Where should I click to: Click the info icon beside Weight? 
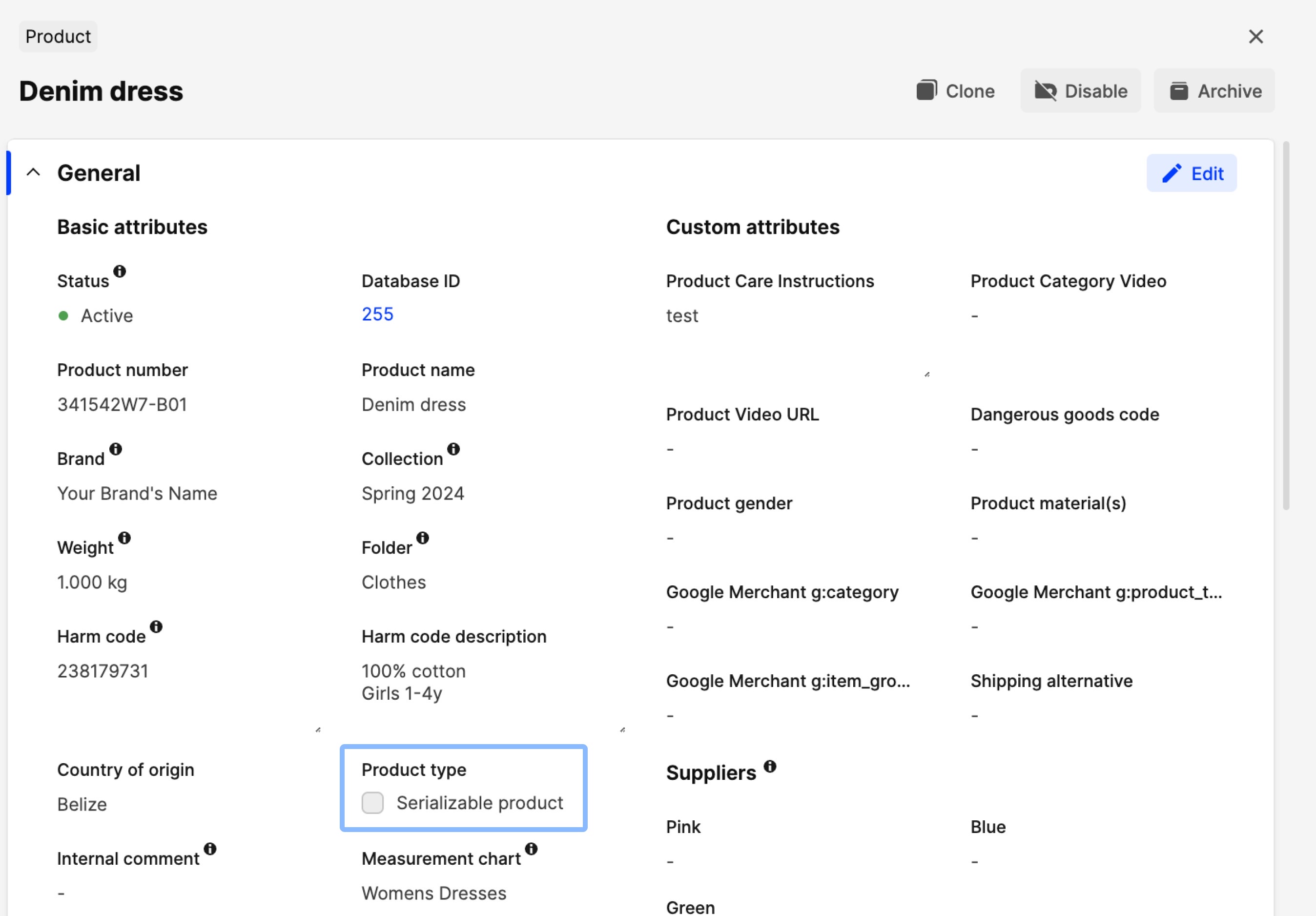[x=124, y=538]
